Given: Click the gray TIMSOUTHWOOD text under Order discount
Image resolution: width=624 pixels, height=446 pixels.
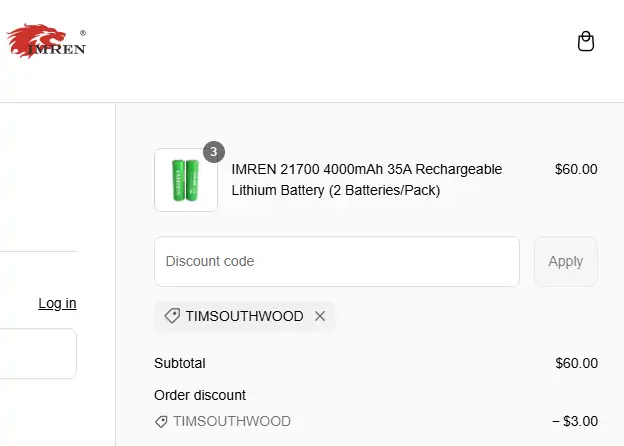Looking at the screenshot, I should 232,421.
